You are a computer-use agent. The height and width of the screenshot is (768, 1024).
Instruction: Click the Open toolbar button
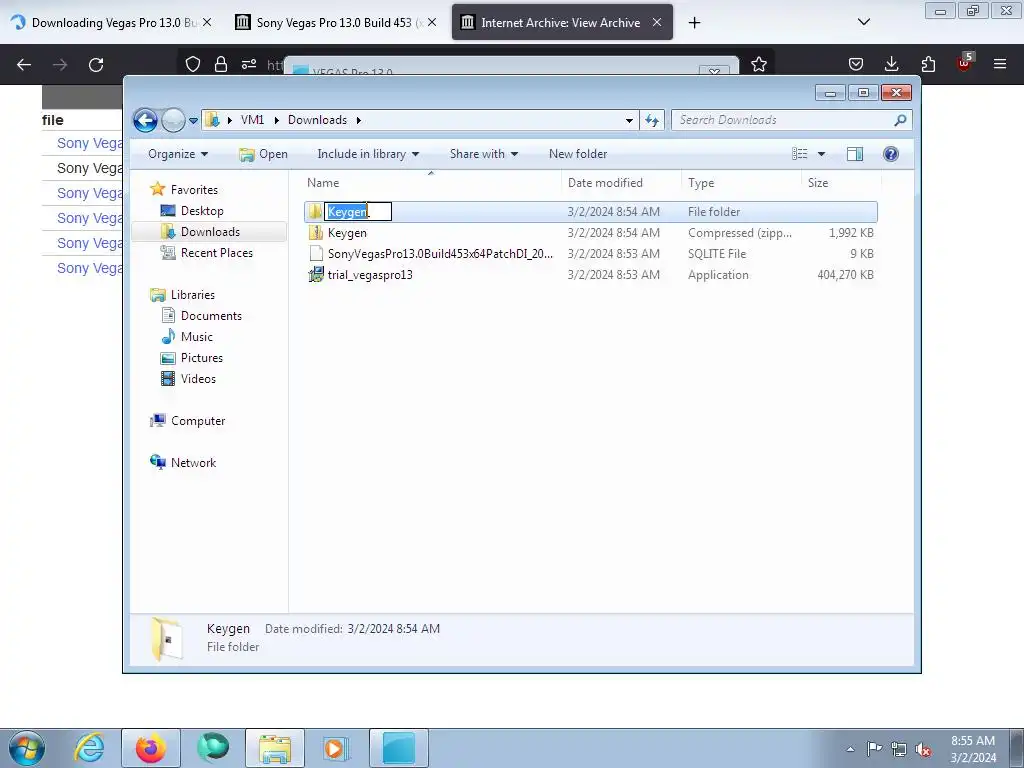263,154
